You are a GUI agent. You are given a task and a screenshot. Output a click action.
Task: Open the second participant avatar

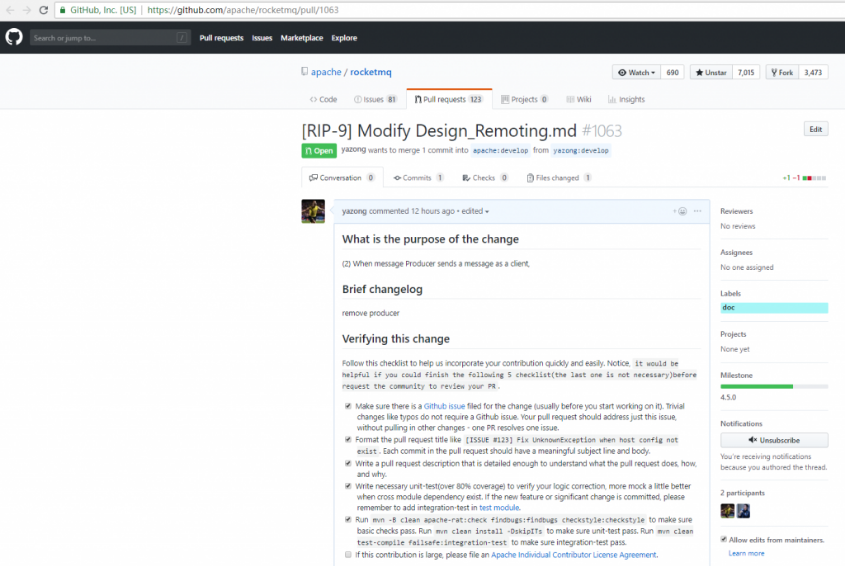pos(743,510)
